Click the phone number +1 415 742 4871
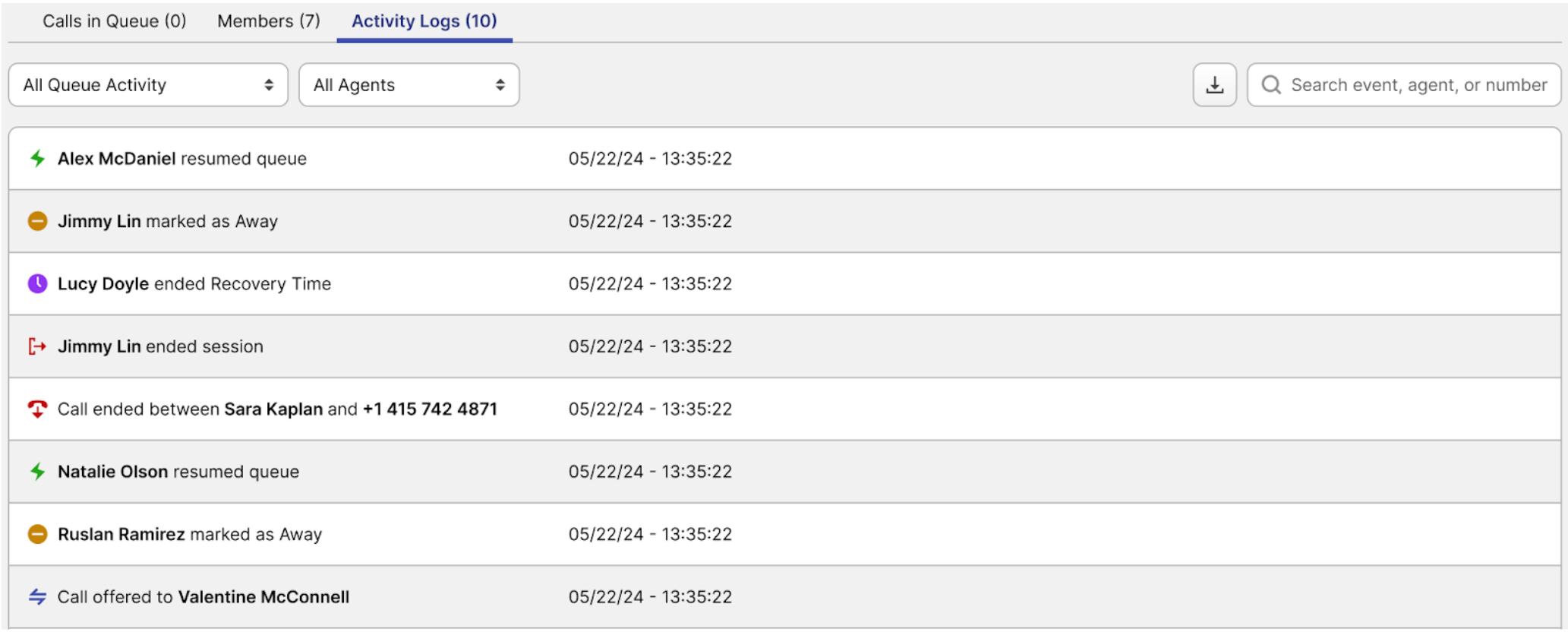 pos(430,409)
